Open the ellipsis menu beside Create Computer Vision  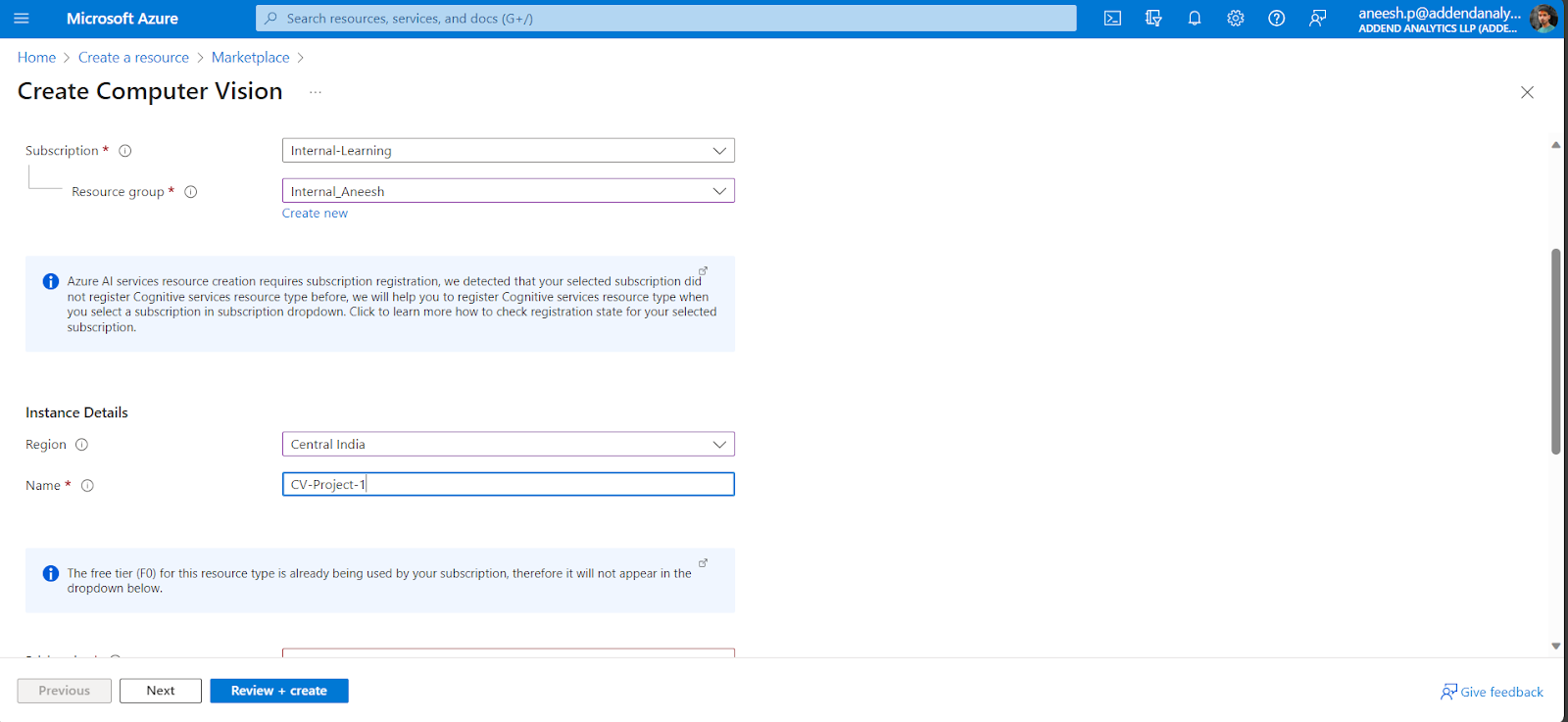click(x=316, y=92)
